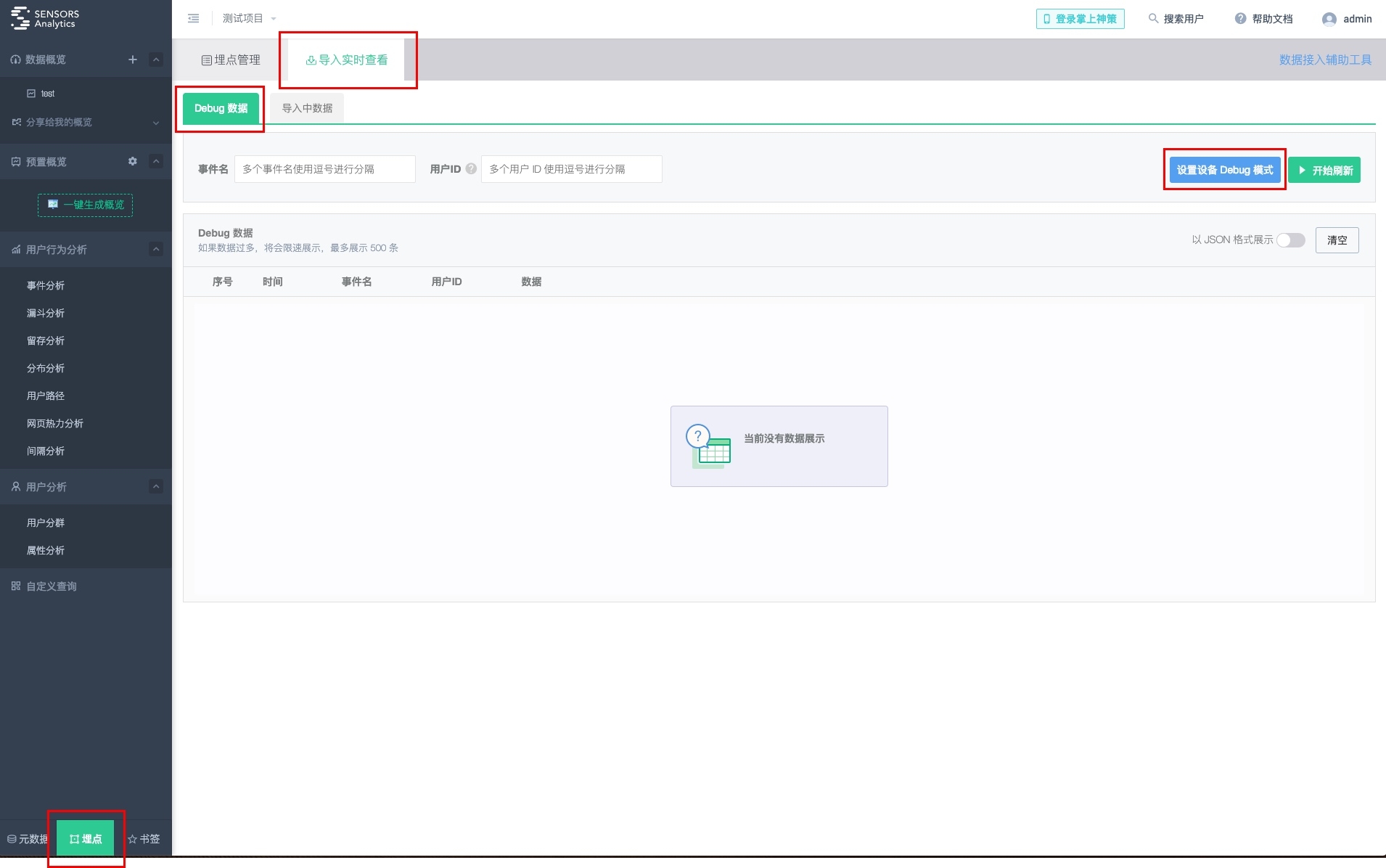Viewport: 1386px width, 868px height.
Task: Click the plus icon beside 数据概览
Action: (133, 60)
